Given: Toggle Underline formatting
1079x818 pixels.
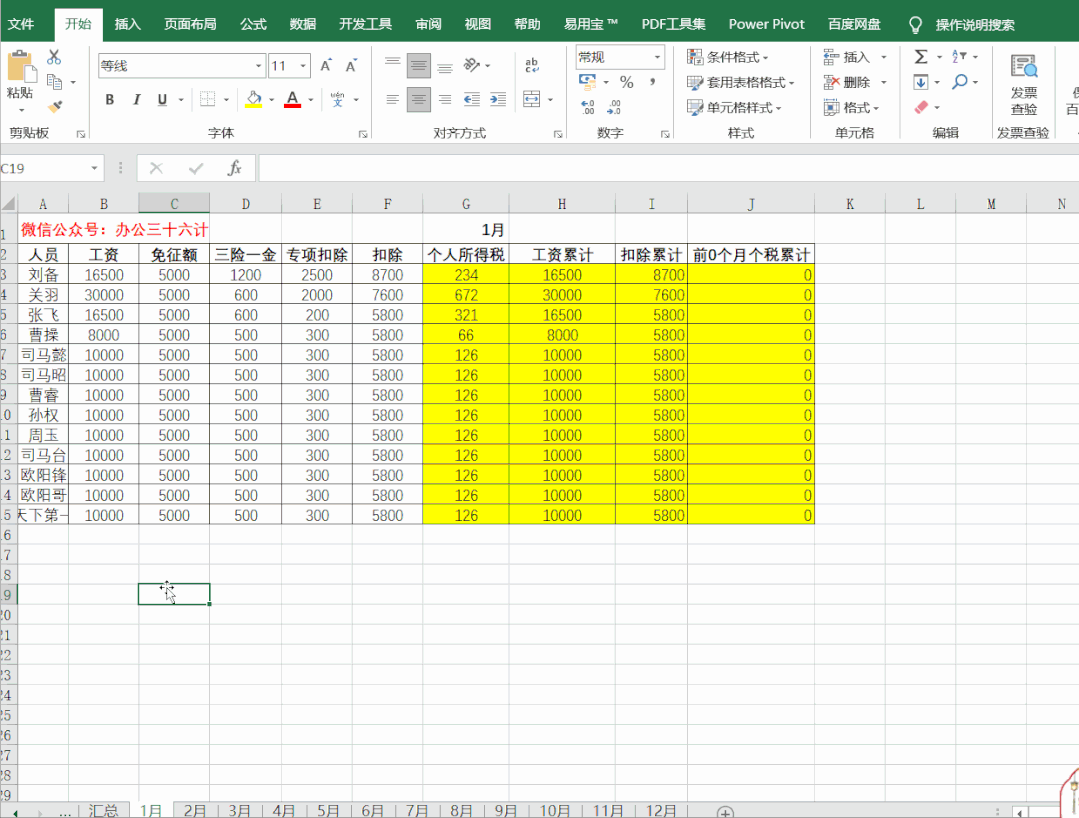Looking at the screenshot, I should click(162, 99).
